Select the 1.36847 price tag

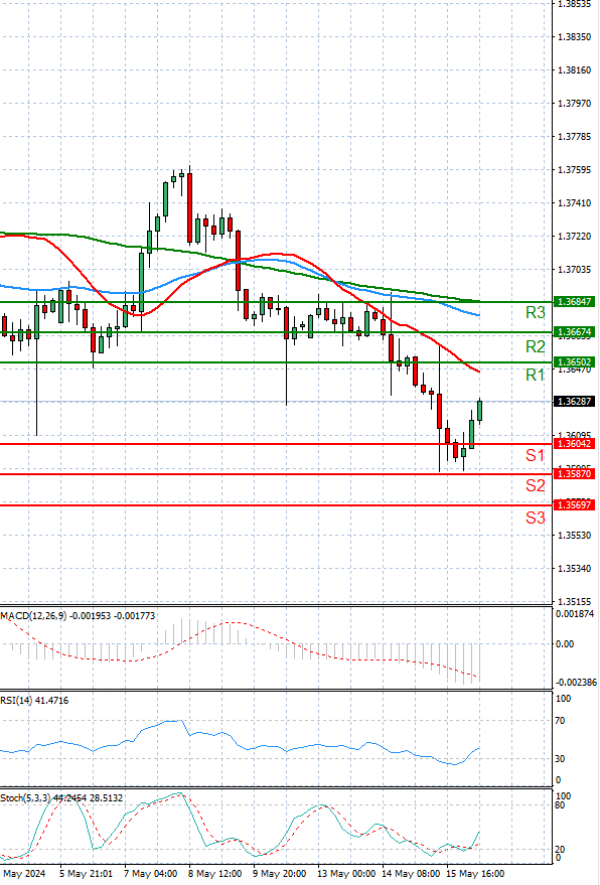point(574,302)
